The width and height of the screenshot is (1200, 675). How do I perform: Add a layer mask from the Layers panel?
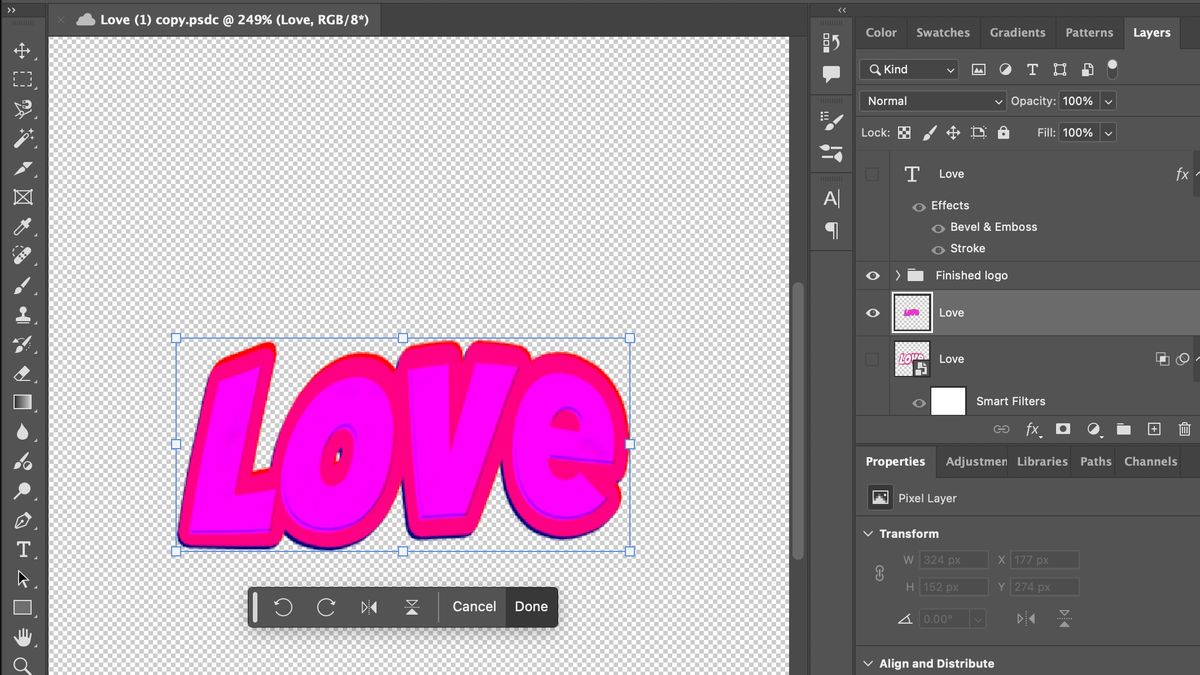click(x=1063, y=429)
